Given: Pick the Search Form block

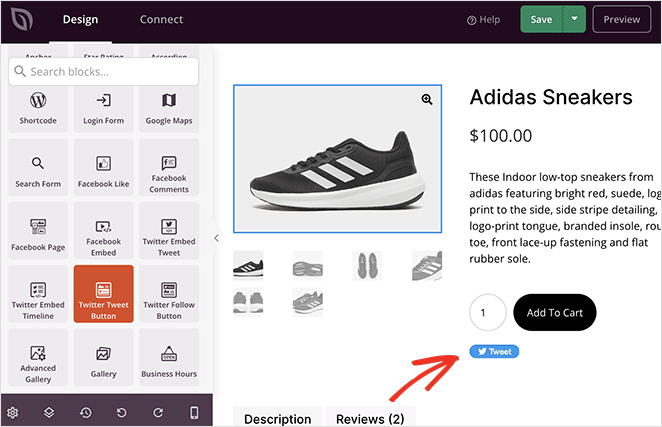Looking at the screenshot, I should (38, 167).
